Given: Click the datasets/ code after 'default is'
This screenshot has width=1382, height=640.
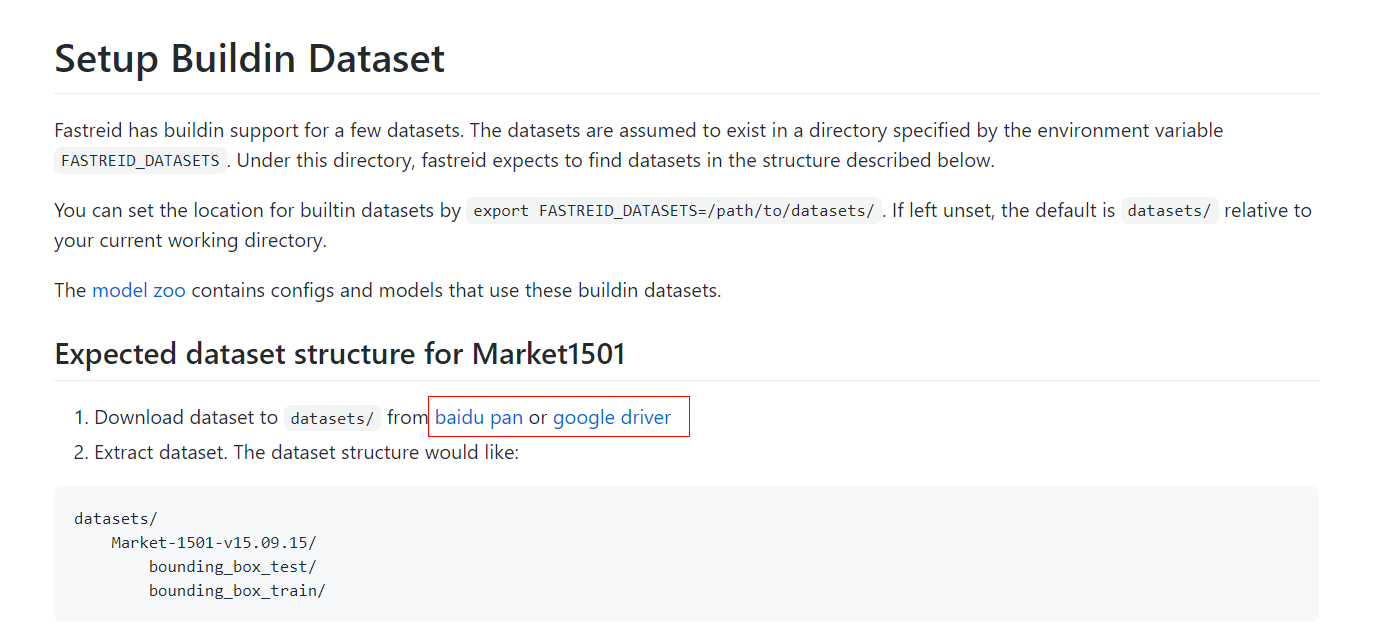Looking at the screenshot, I should pyautogui.click(x=1169, y=211).
